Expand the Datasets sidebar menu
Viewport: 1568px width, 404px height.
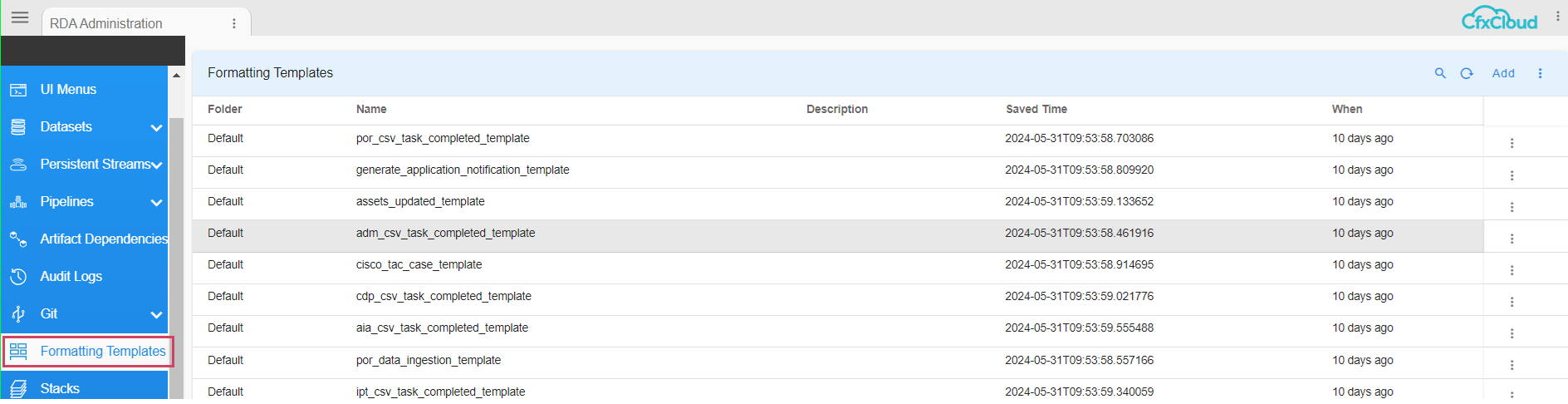(x=156, y=127)
